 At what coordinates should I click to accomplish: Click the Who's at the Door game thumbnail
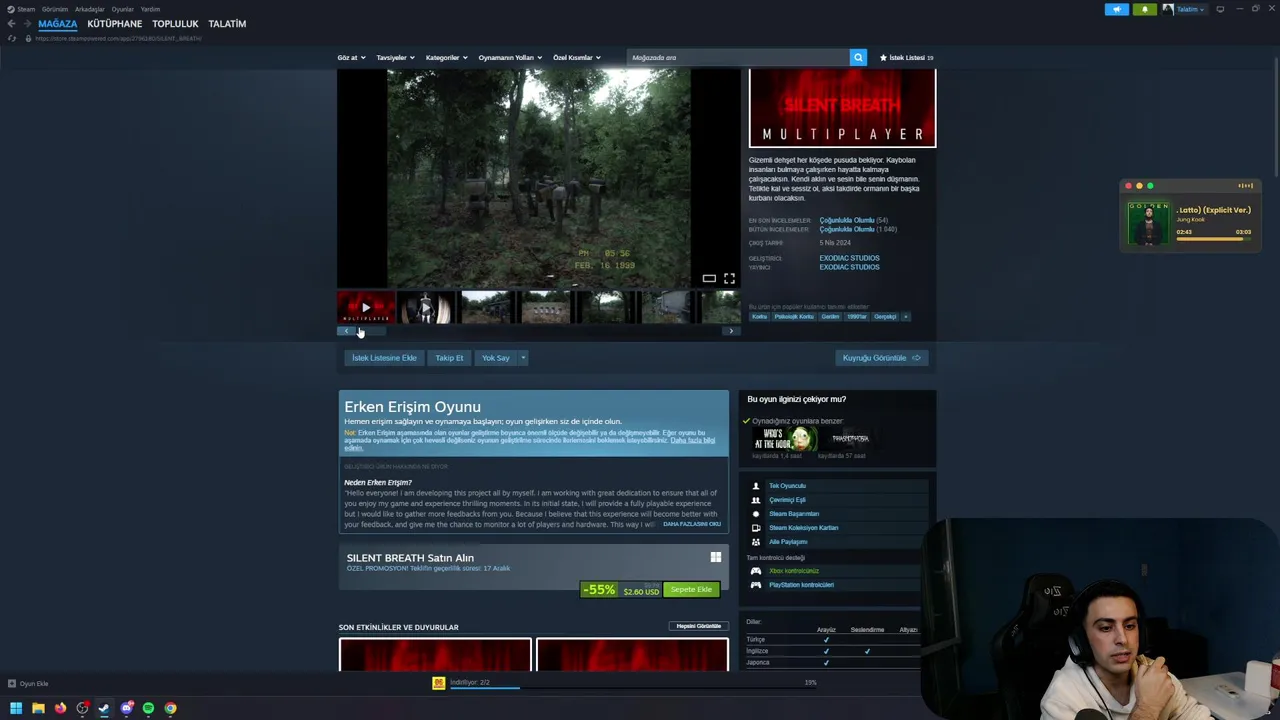coord(785,439)
